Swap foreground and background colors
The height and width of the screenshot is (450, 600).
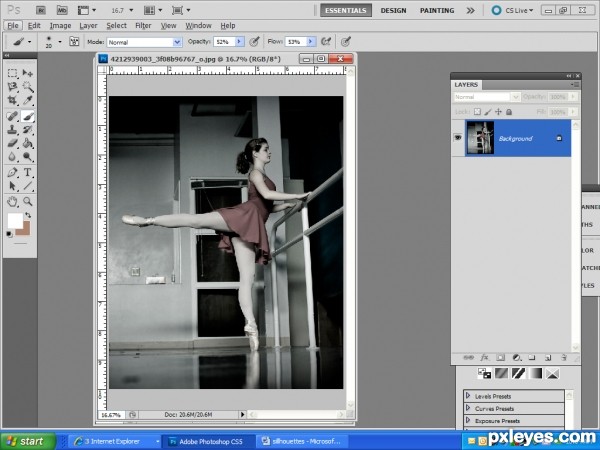[28, 215]
